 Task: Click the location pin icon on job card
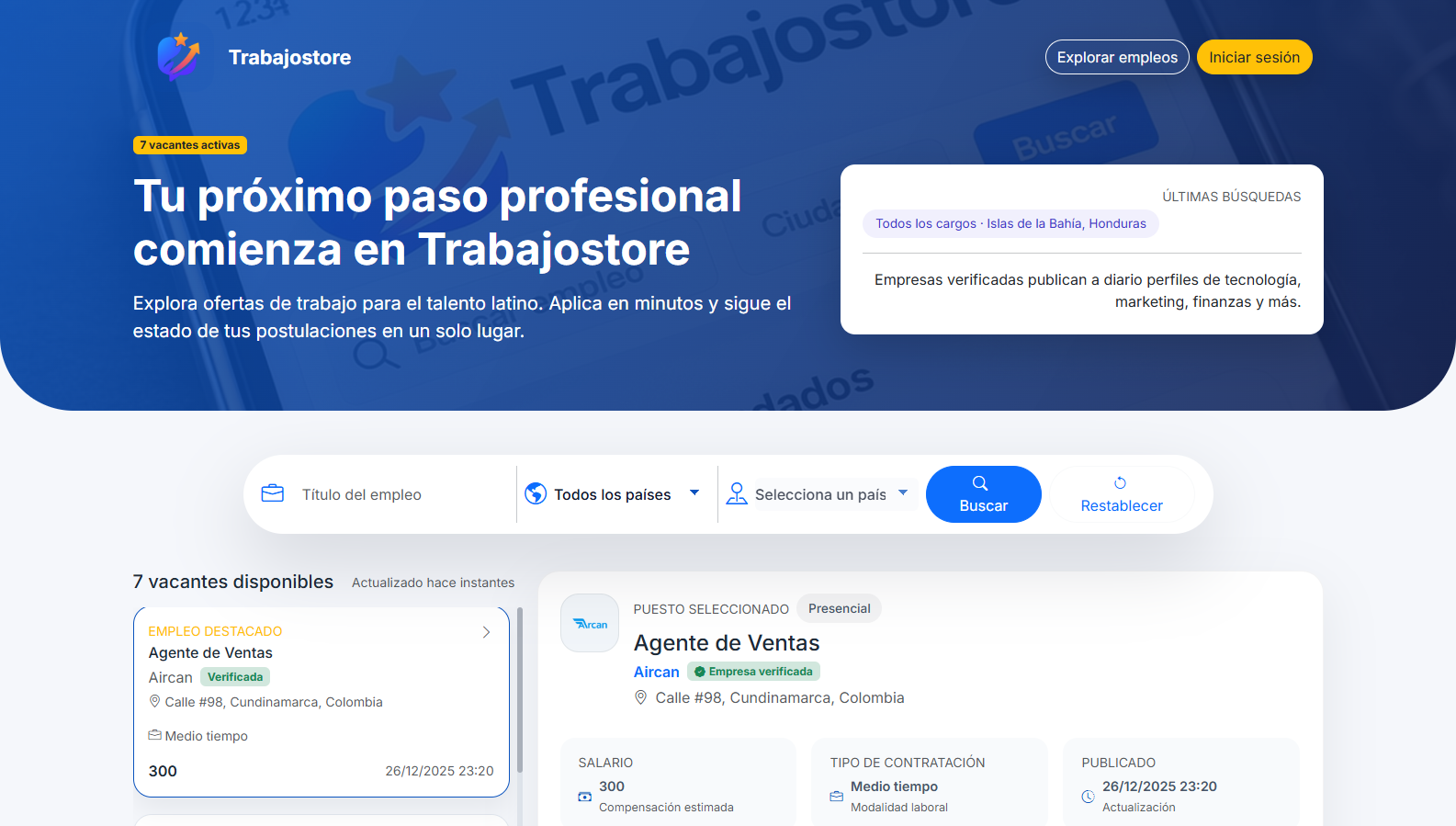coord(154,701)
